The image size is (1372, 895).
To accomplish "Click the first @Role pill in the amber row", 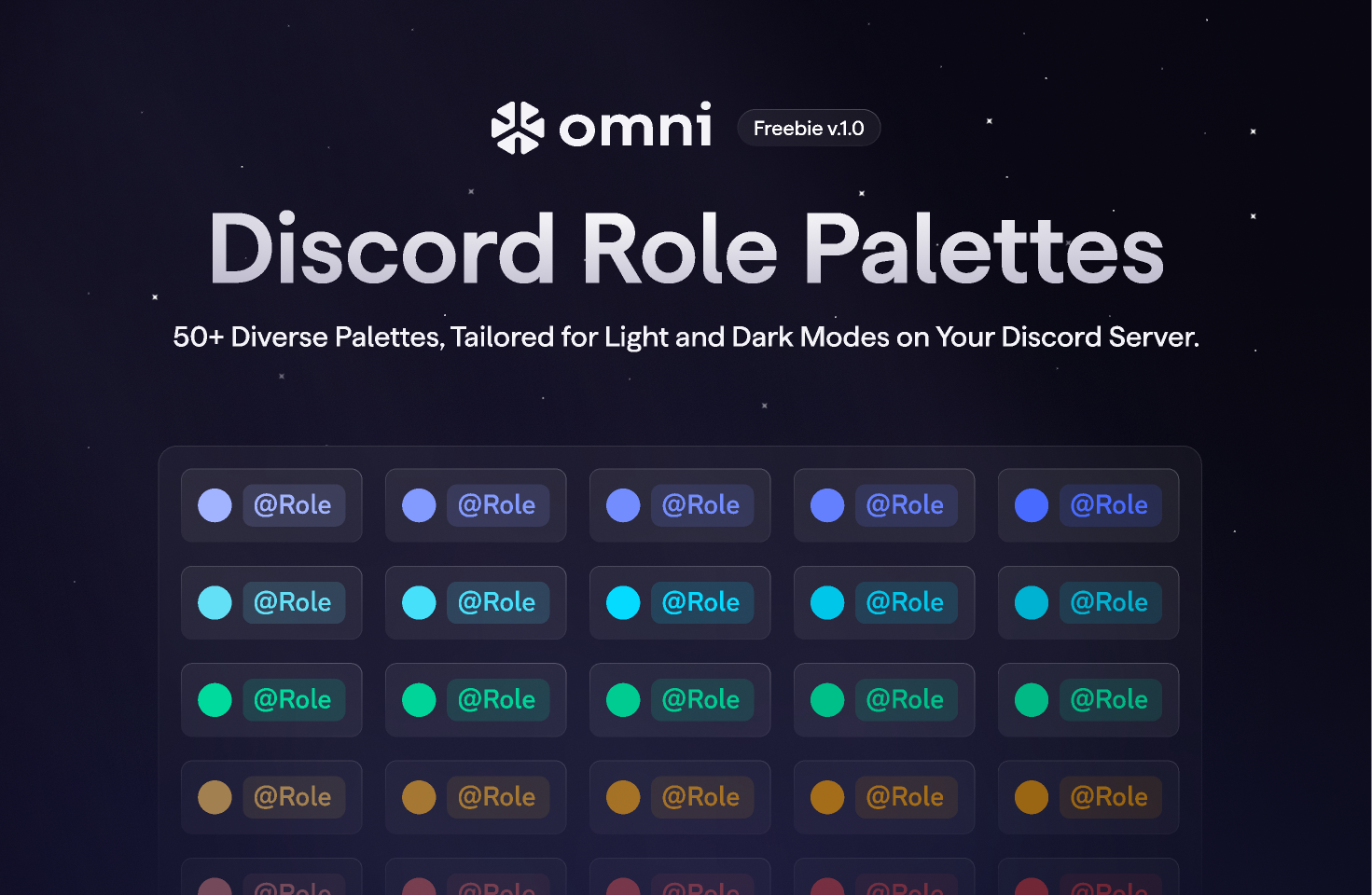I will [x=294, y=797].
